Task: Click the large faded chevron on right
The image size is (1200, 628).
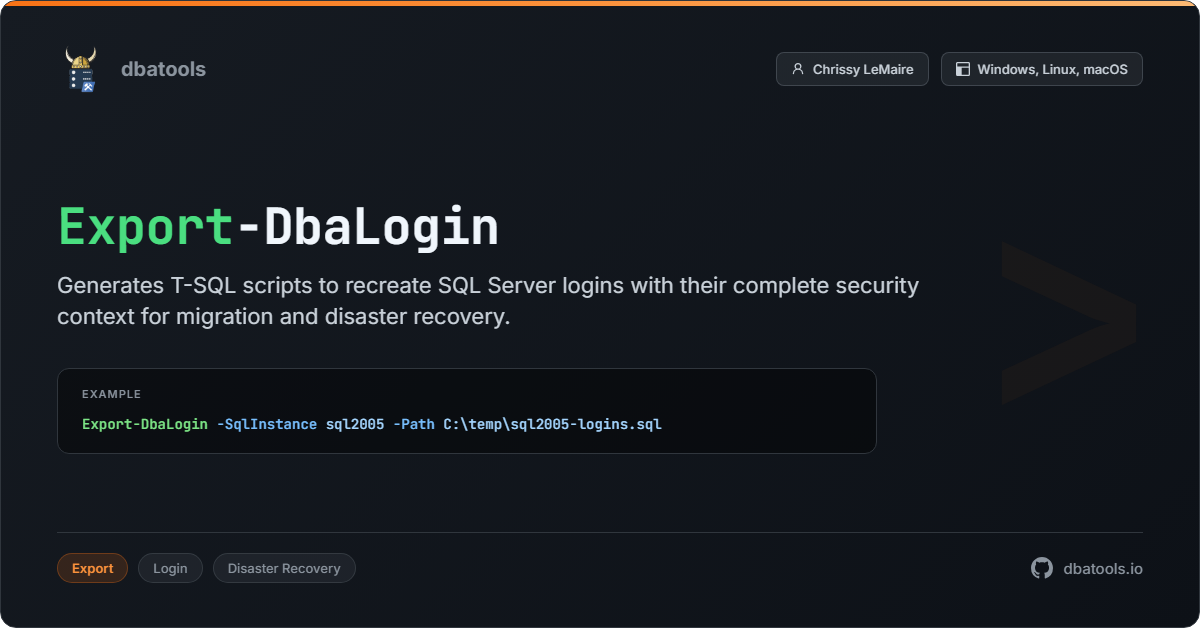Action: (1067, 322)
